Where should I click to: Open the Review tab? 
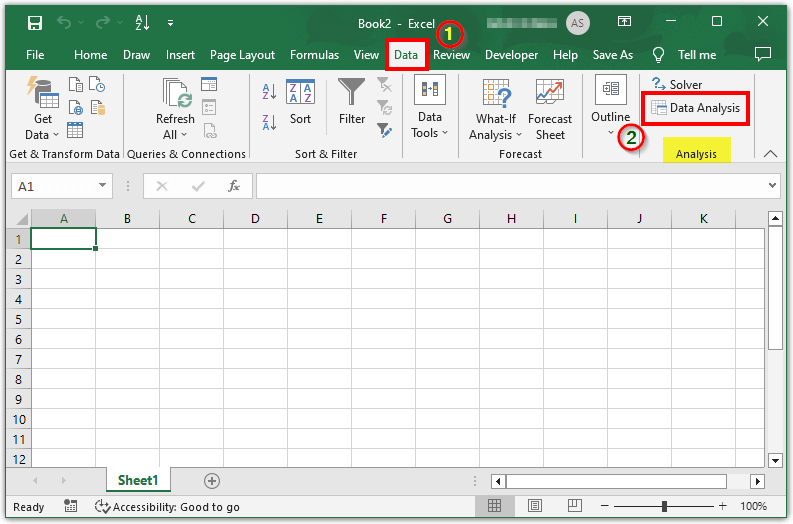452,55
